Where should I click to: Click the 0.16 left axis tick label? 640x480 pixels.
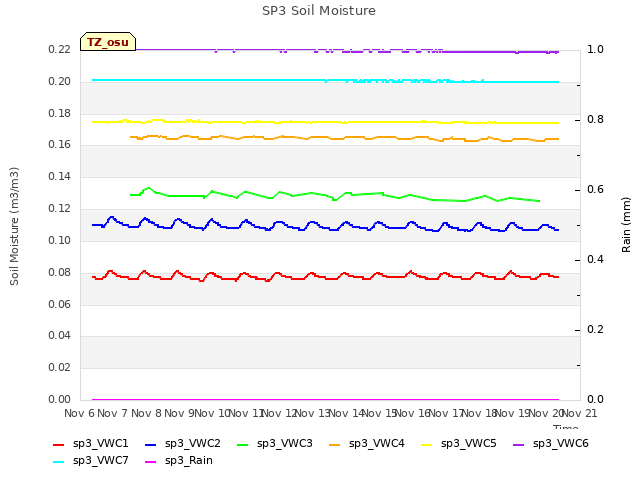(59, 144)
